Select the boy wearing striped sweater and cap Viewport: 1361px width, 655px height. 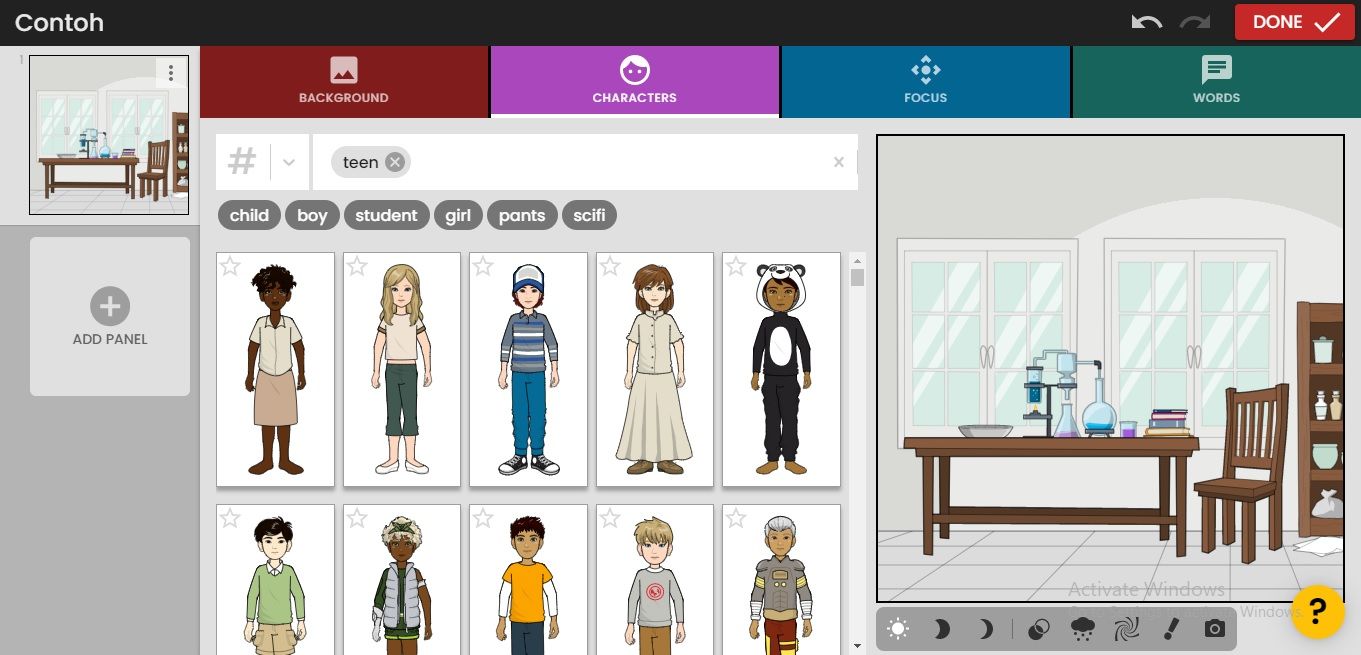(529, 370)
